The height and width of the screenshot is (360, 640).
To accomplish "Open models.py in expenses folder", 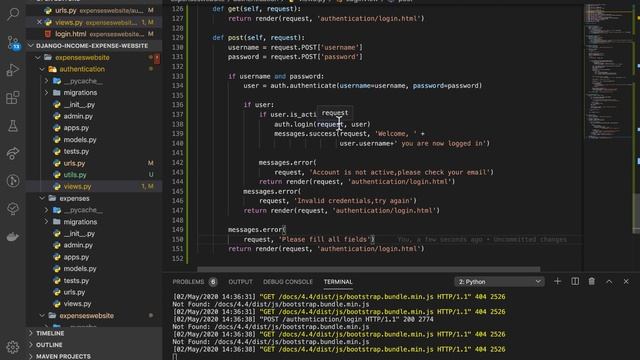I will [x=94, y=269].
